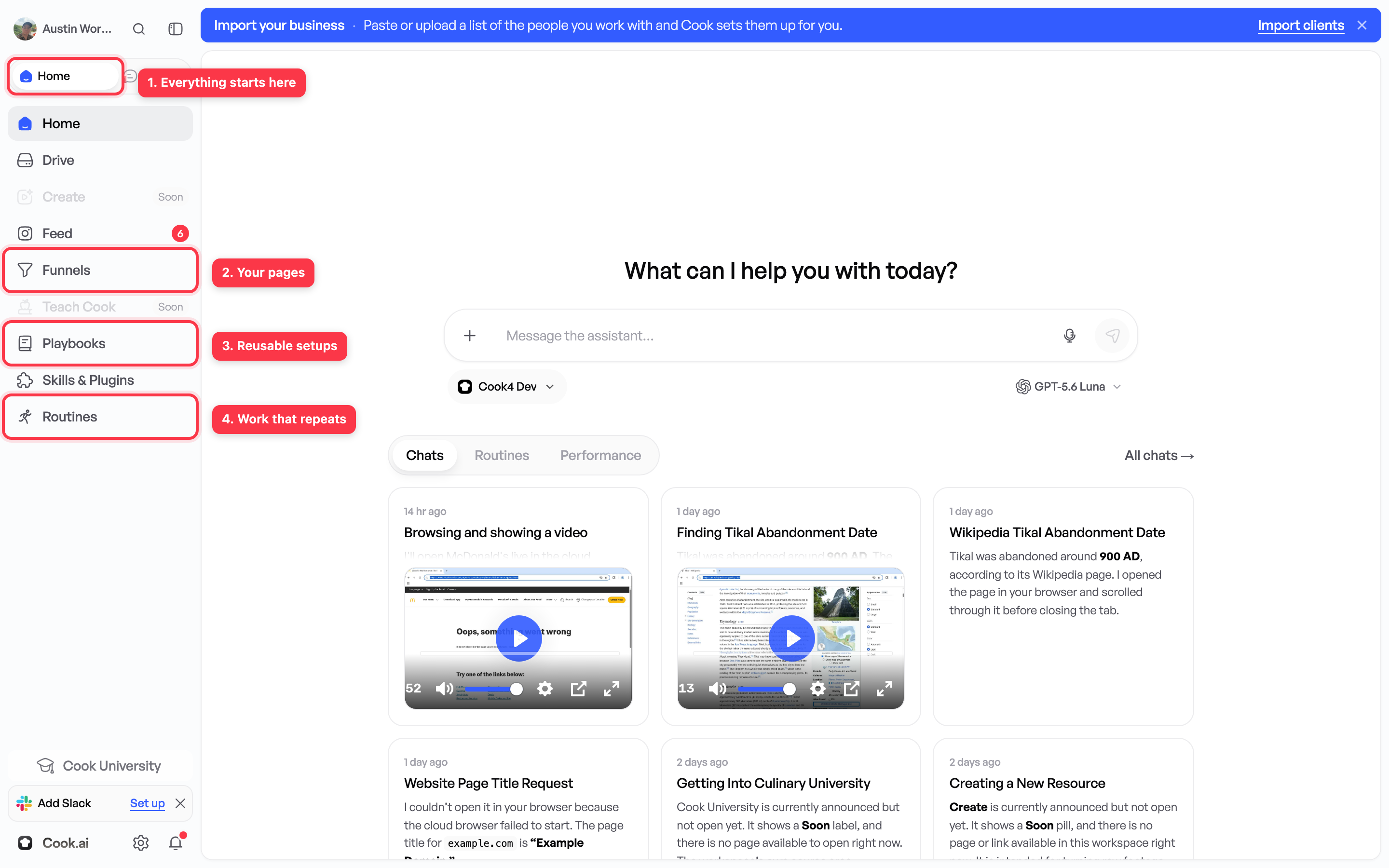The height and width of the screenshot is (868, 1389).
Task: Expand the Cook4 Dev workspace dropdown
Action: tap(507, 387)
